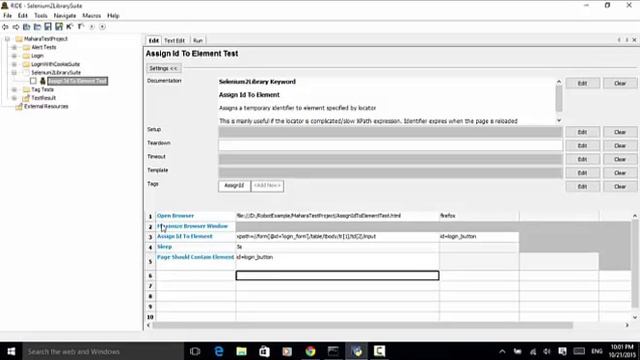640x360 pixels.
Task: Click the AssignId tag
Action: click(x=234, y=186)
